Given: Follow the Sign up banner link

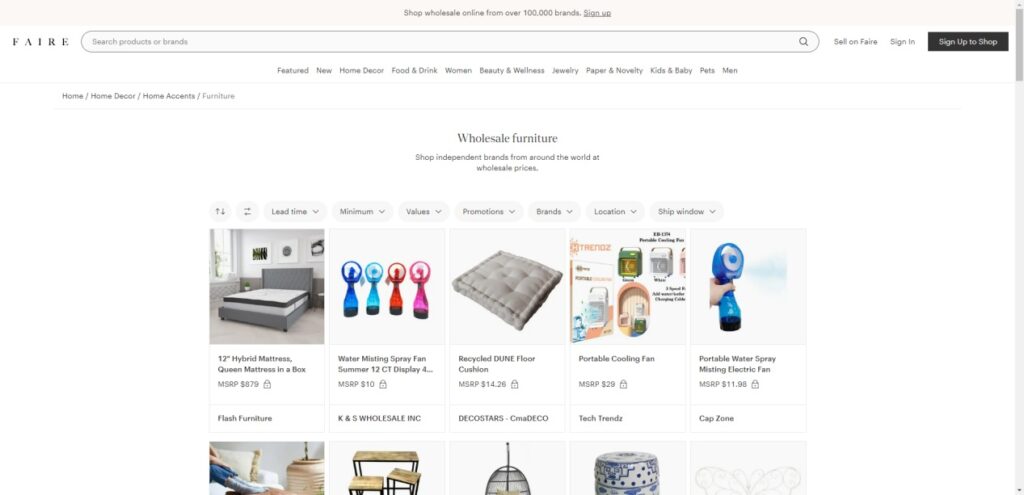Looking at the screenshot, I should [597, 13].
